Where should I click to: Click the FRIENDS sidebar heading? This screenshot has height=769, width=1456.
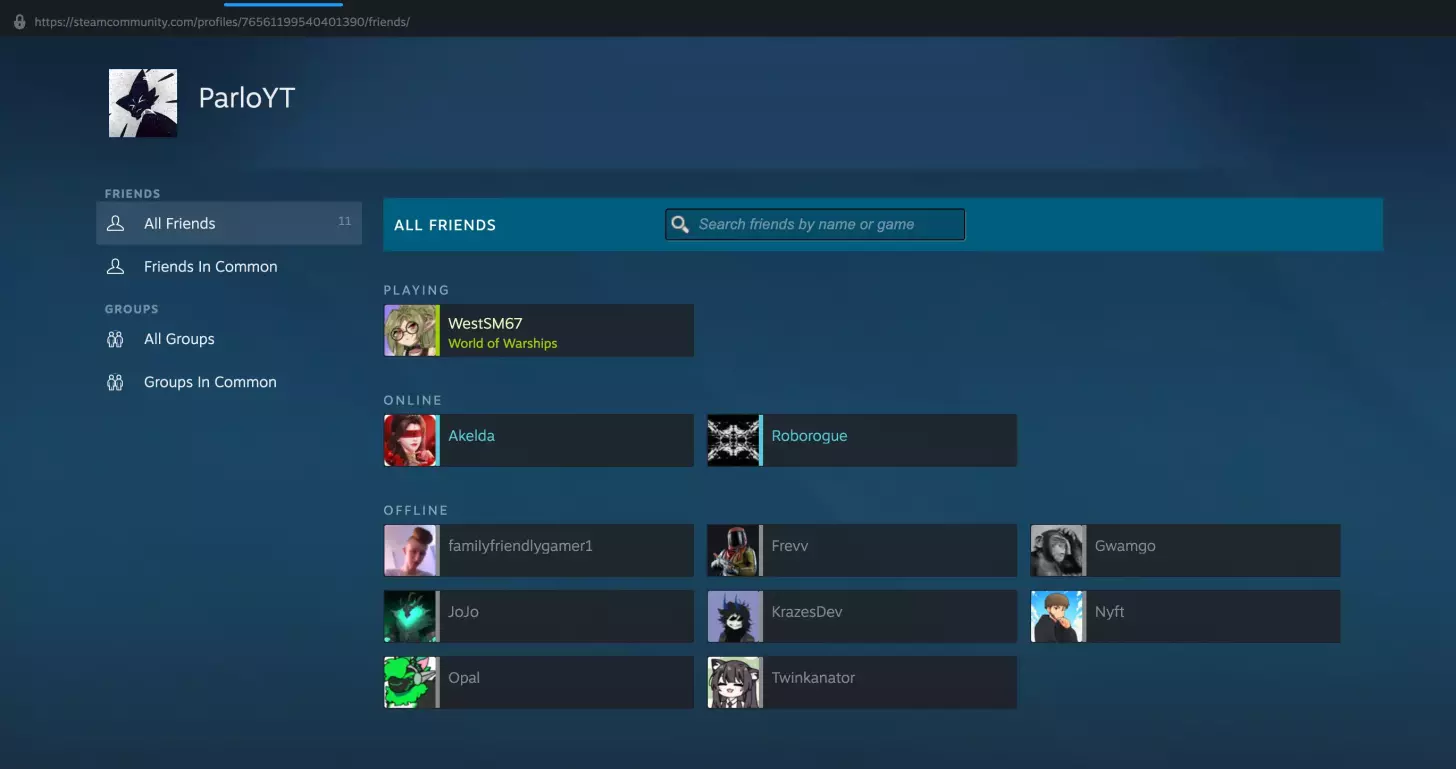click(x=133, y=194)
